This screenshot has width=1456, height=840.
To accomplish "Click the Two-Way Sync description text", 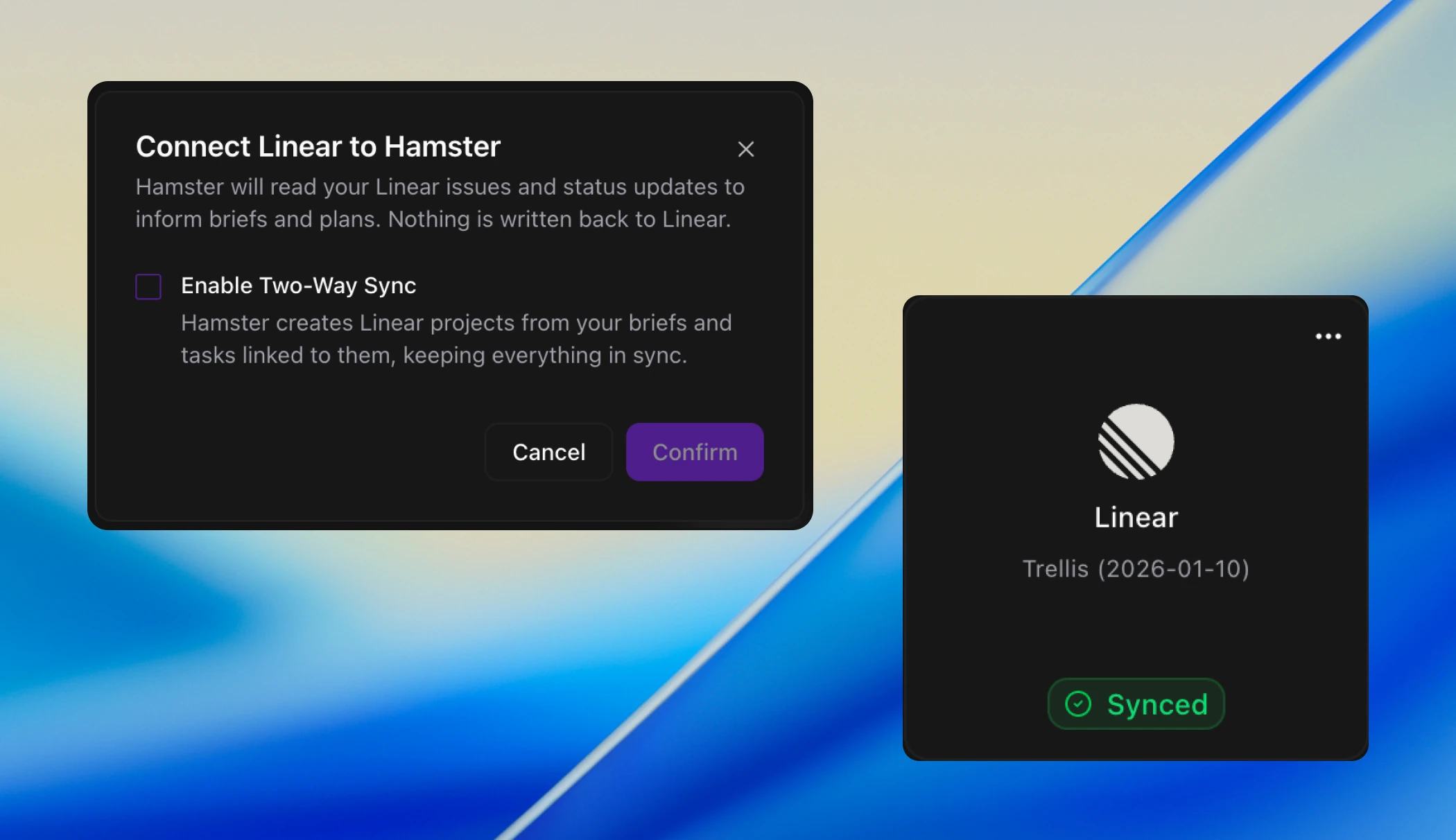I will 456,323.
